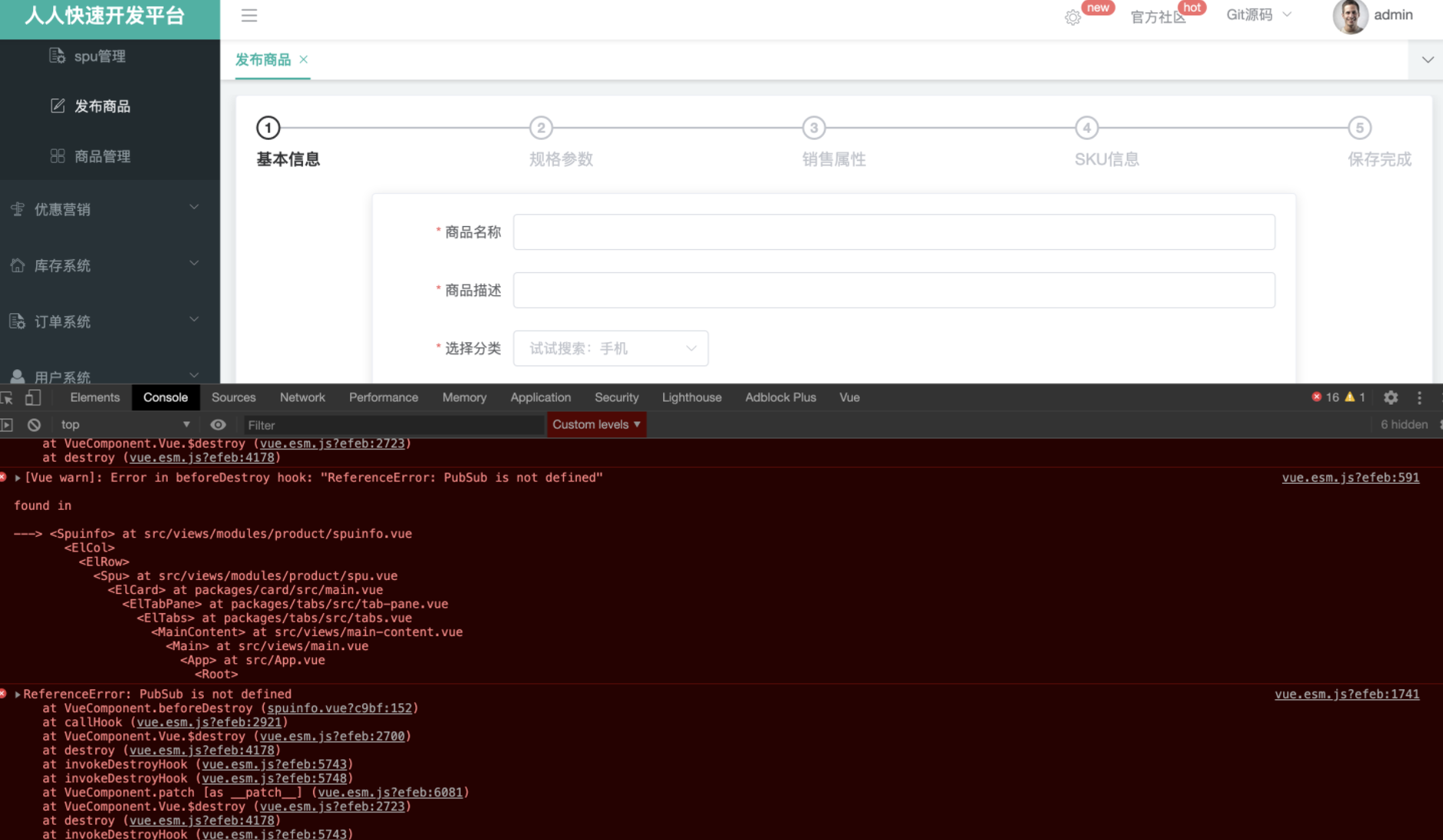This screenshot has height=840, width=1443.
Task: Click step 5 保存完成 circle
Action: [1360, 128]
